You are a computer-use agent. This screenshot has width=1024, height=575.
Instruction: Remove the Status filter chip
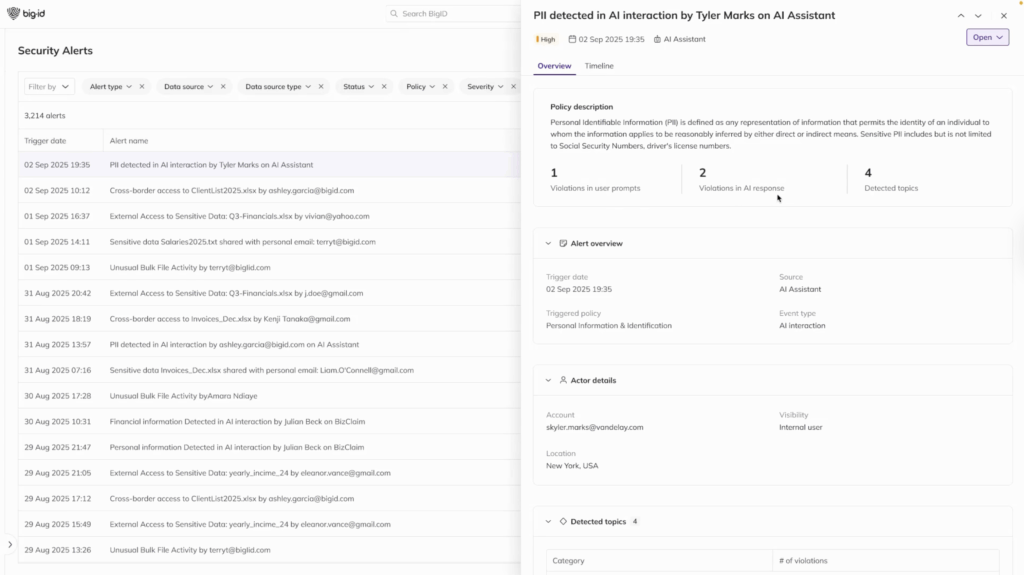tap(384, 87)
